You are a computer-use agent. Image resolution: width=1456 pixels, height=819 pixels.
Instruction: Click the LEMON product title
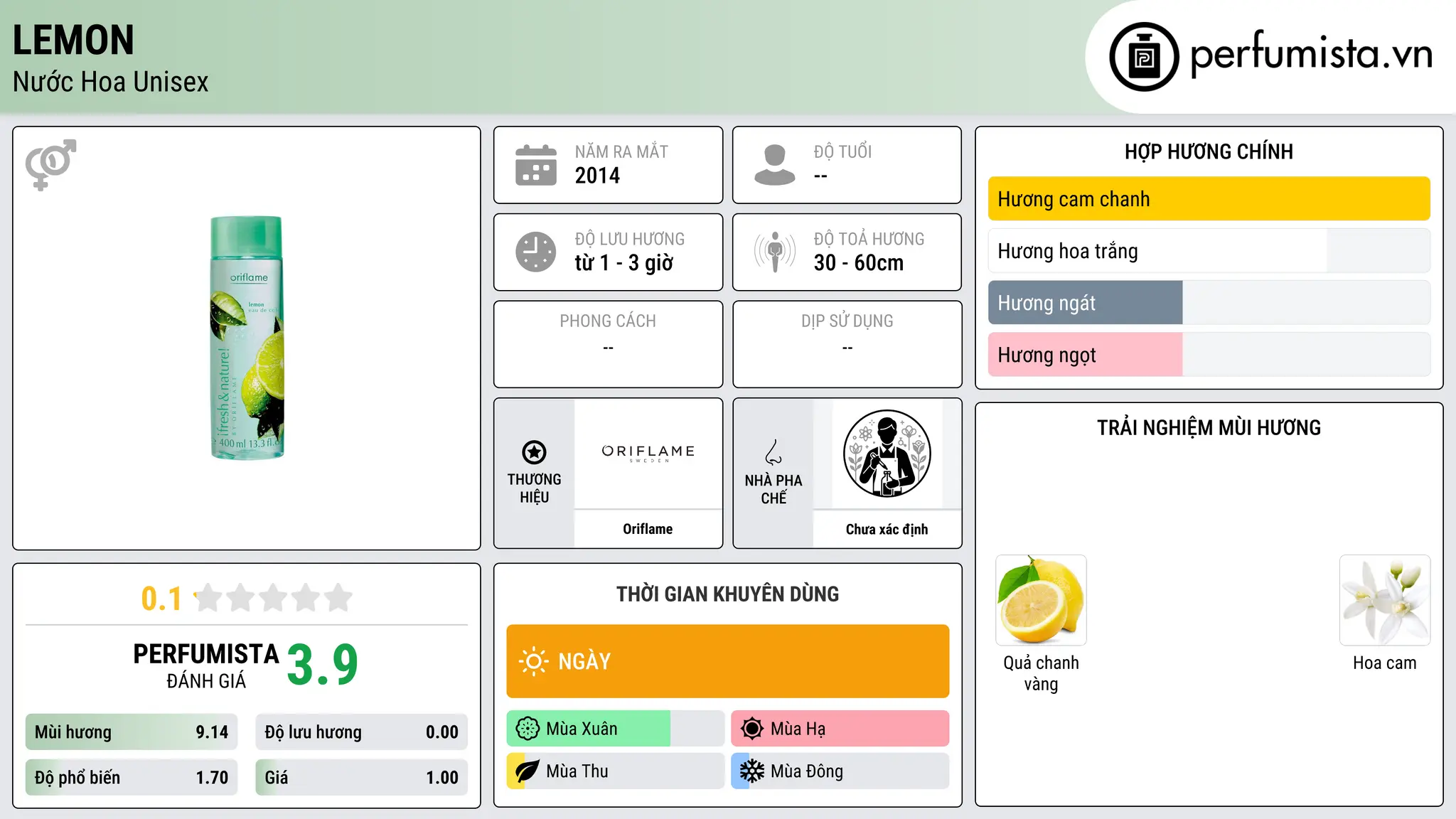click(73, 41)
